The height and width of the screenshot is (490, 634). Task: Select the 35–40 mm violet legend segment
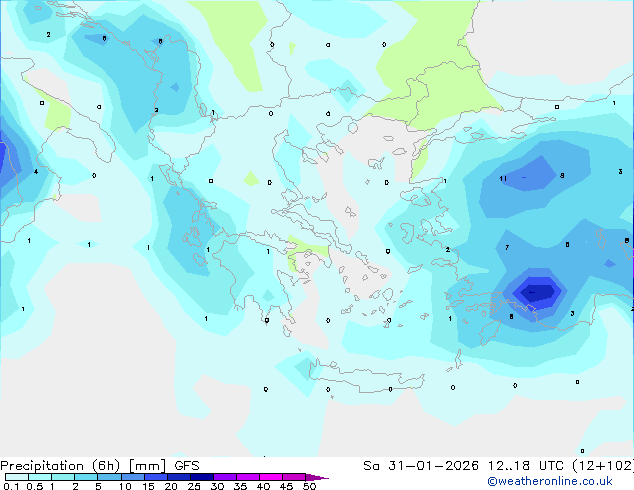click(x=248, y=477)
